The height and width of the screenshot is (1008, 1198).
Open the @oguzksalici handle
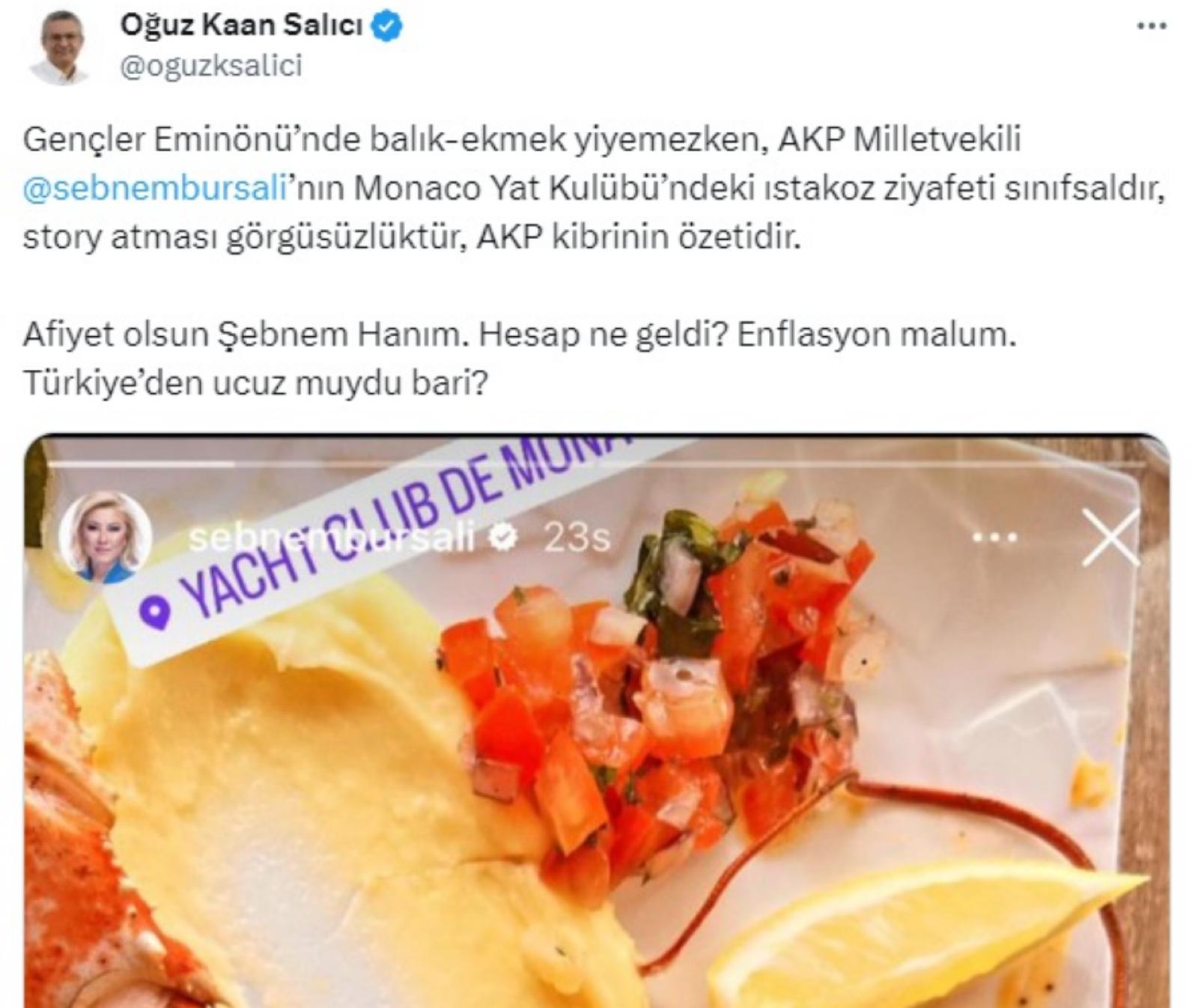tap(211, 65)
